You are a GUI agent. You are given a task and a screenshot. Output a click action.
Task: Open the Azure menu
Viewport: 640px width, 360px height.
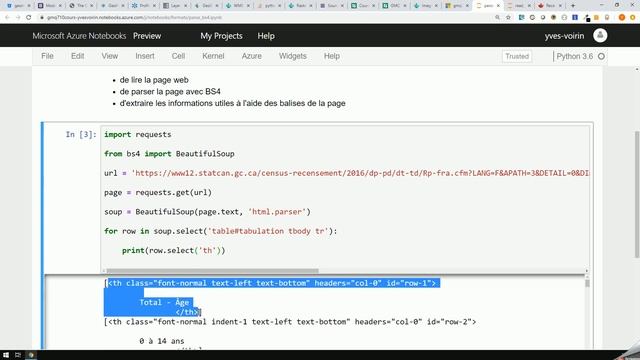tap(251, 56)
